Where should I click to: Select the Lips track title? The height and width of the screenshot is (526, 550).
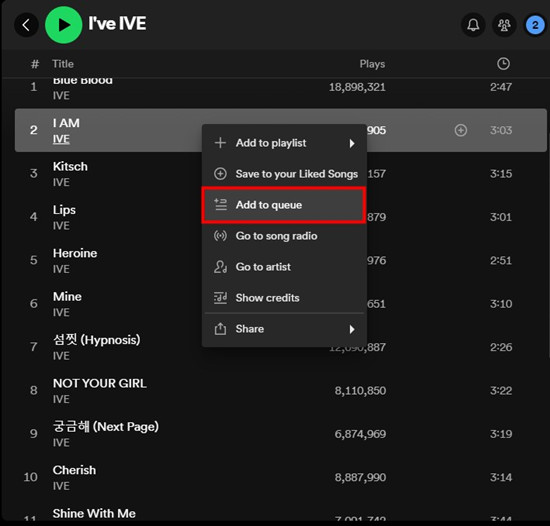point(64,210)
